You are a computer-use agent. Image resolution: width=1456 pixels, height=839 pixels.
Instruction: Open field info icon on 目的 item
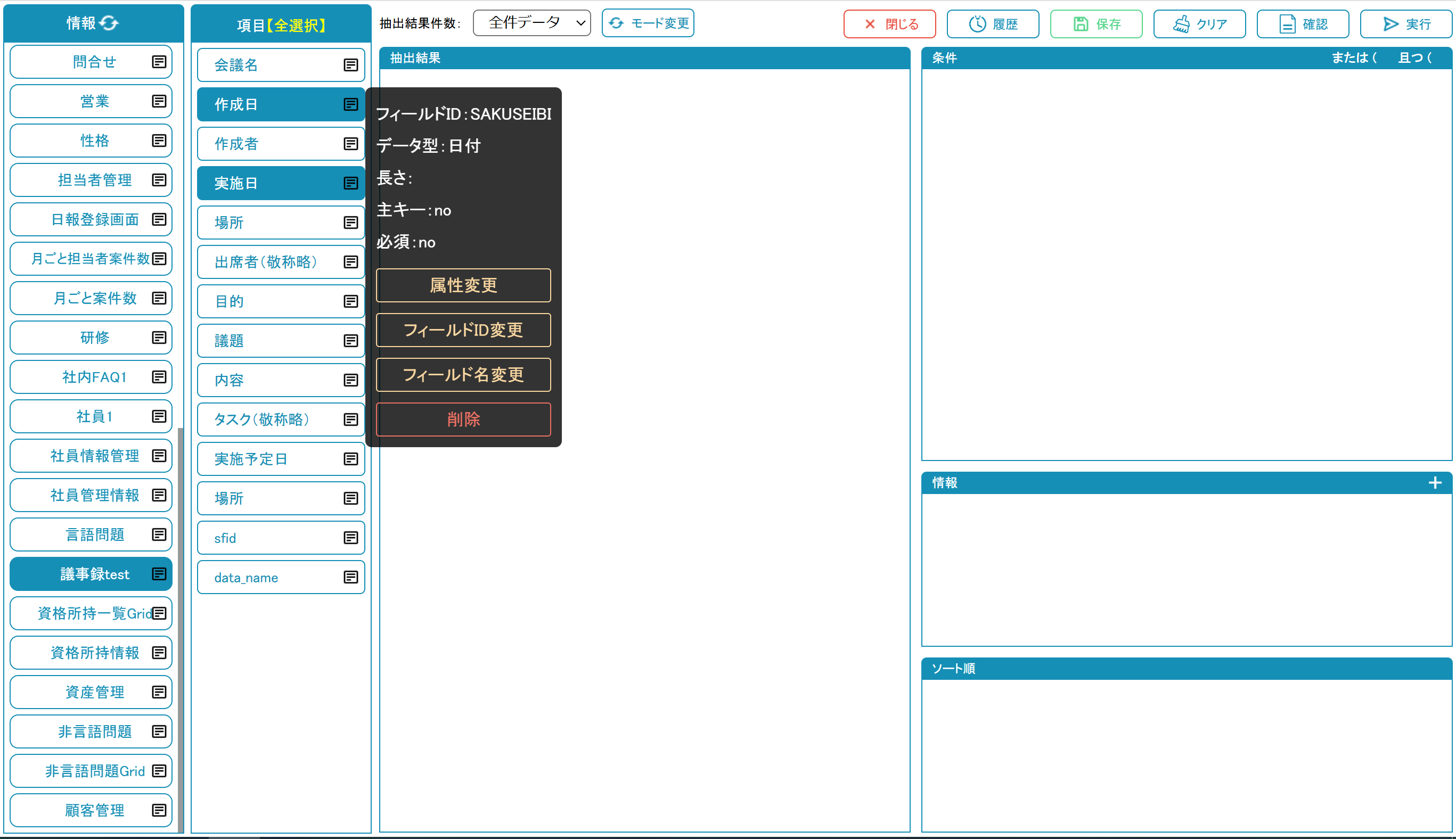tap(351, 301)
